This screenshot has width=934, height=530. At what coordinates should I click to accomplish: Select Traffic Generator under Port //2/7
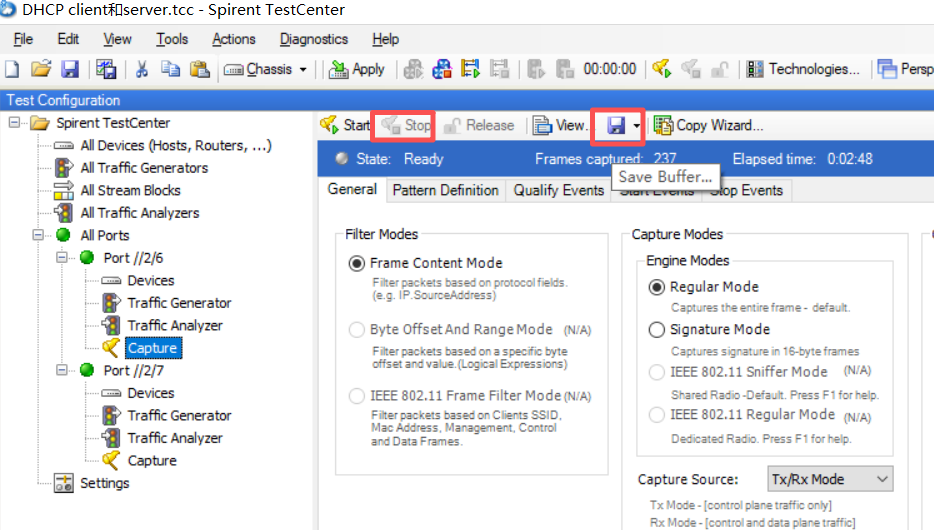point(179,416)
